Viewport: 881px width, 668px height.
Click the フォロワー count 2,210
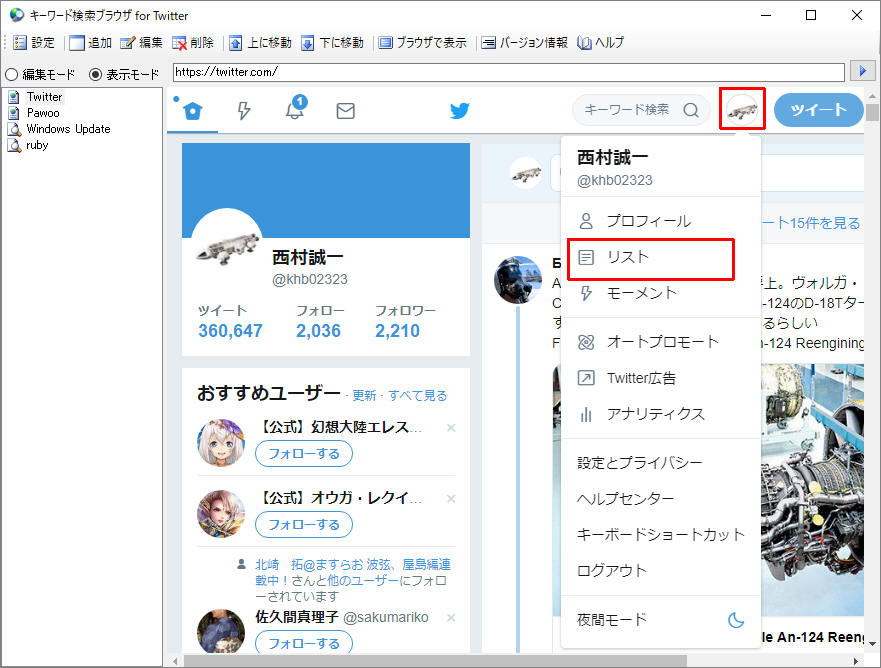click(397, 331)
